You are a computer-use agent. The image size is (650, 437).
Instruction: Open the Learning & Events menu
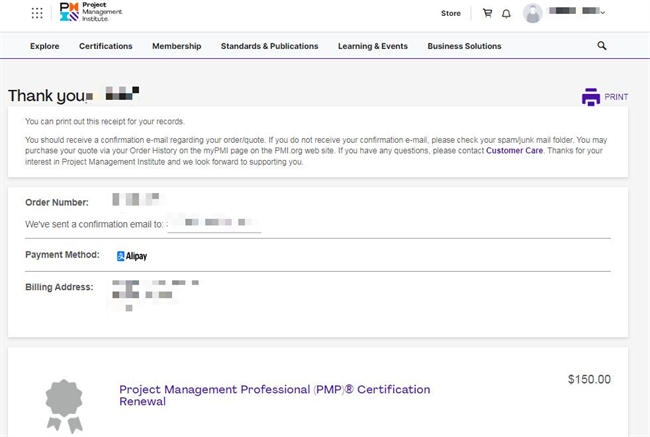tap(372, 46)
